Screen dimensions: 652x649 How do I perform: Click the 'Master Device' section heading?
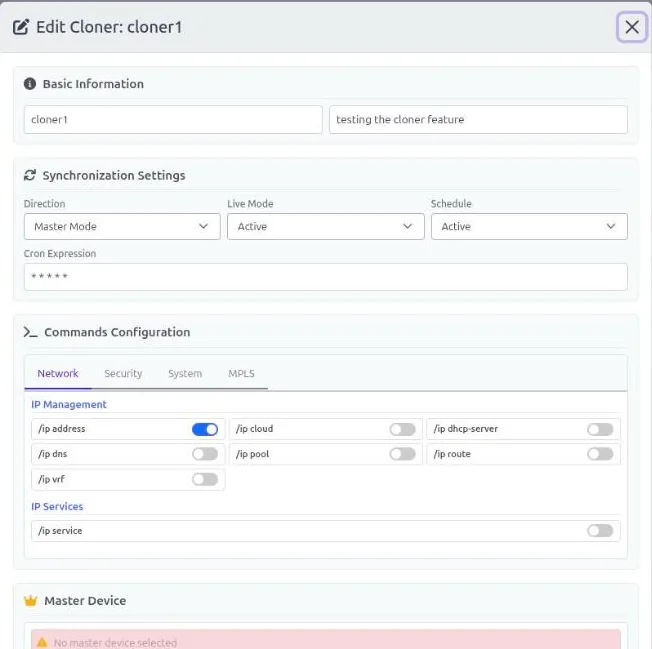click(x=85, y=600)
